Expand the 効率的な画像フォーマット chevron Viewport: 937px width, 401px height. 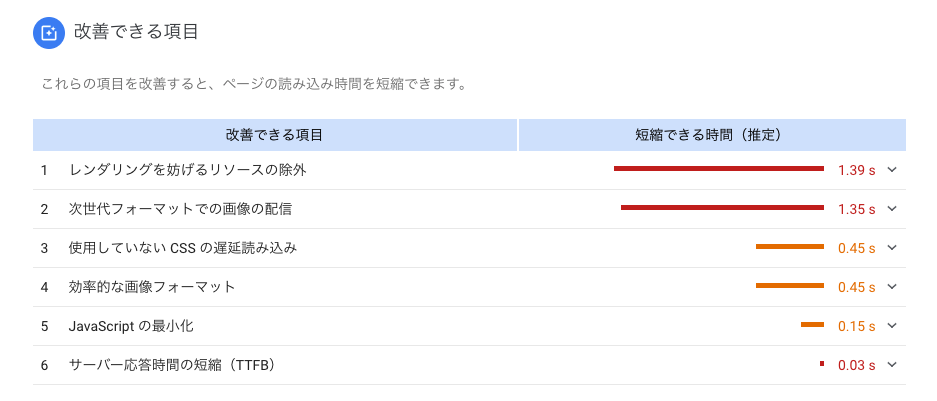(x=892, y=286)
